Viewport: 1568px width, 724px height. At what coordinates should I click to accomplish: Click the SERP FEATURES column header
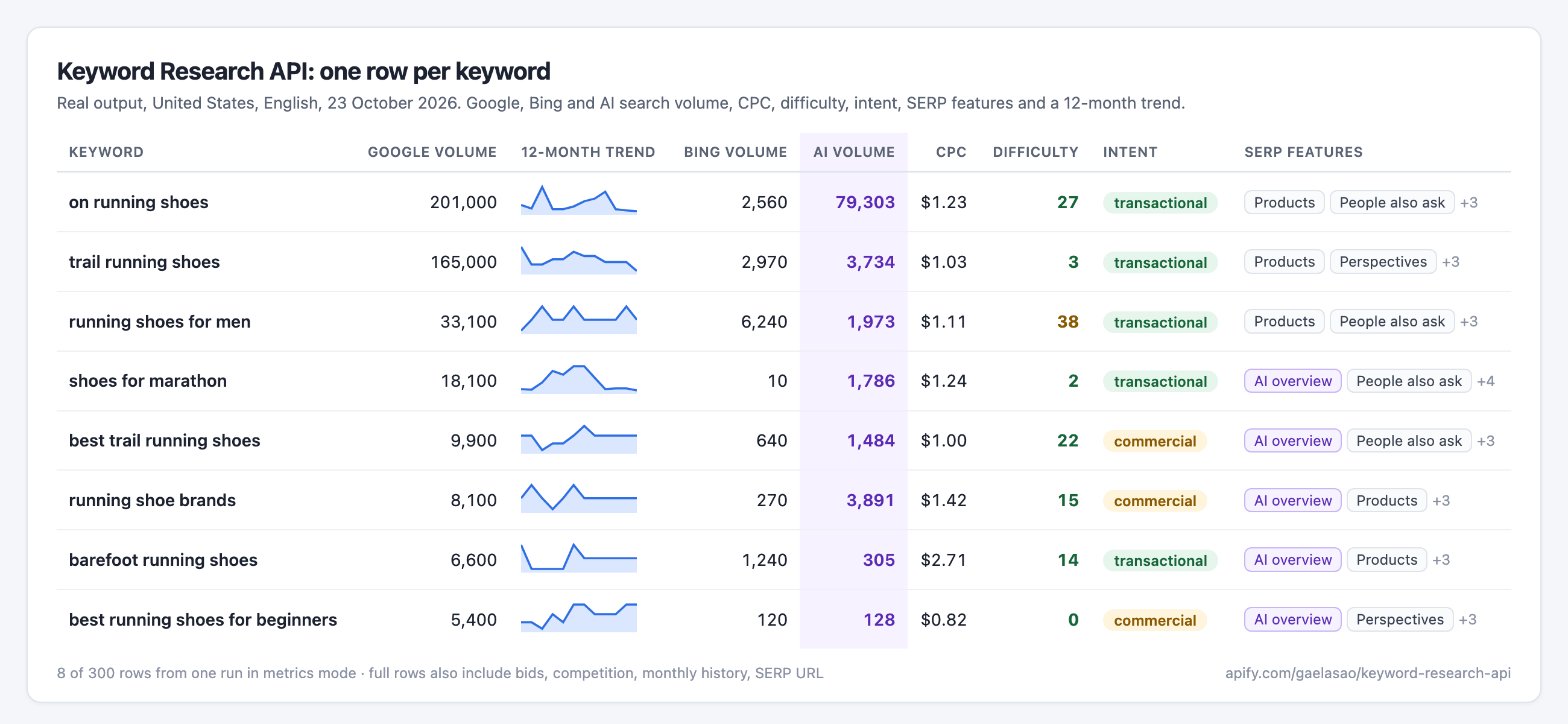(x=1303, y=151)
